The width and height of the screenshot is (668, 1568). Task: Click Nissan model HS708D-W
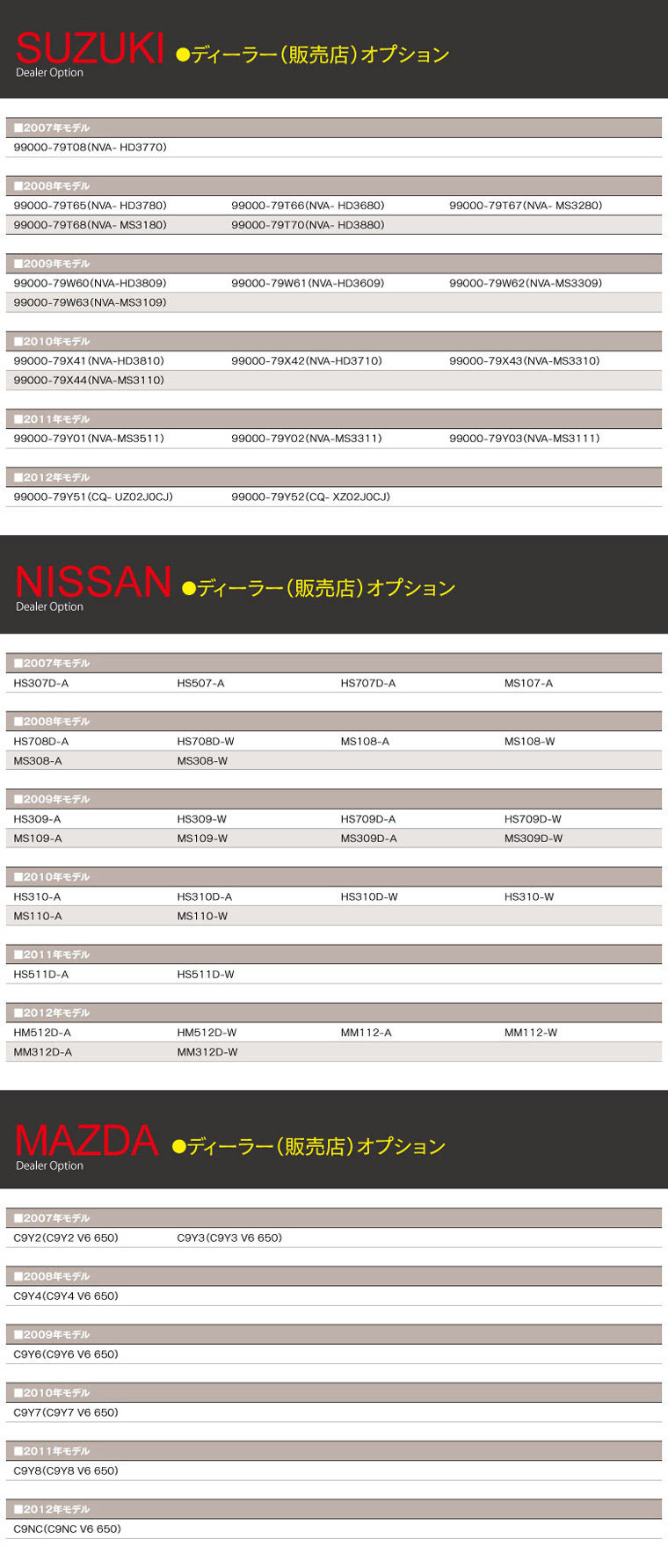(x=206, y=742)
